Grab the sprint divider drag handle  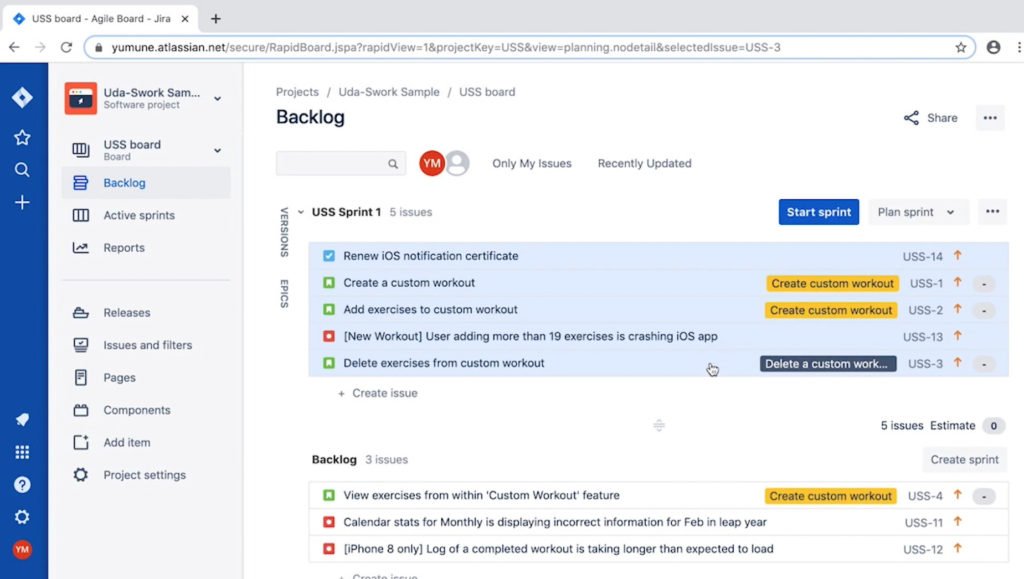[659, 426]
